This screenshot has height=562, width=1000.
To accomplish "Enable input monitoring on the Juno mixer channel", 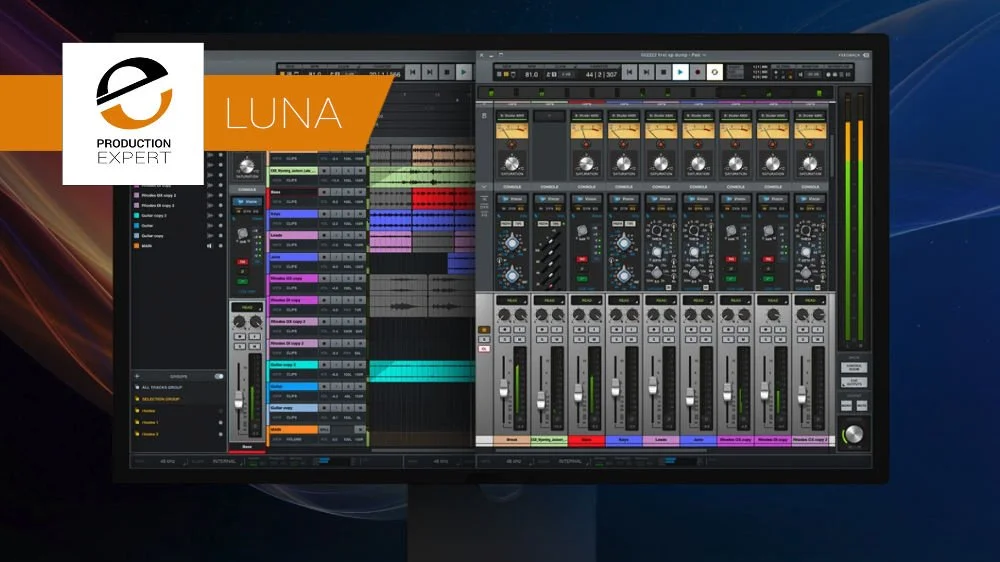I will 706,330.
